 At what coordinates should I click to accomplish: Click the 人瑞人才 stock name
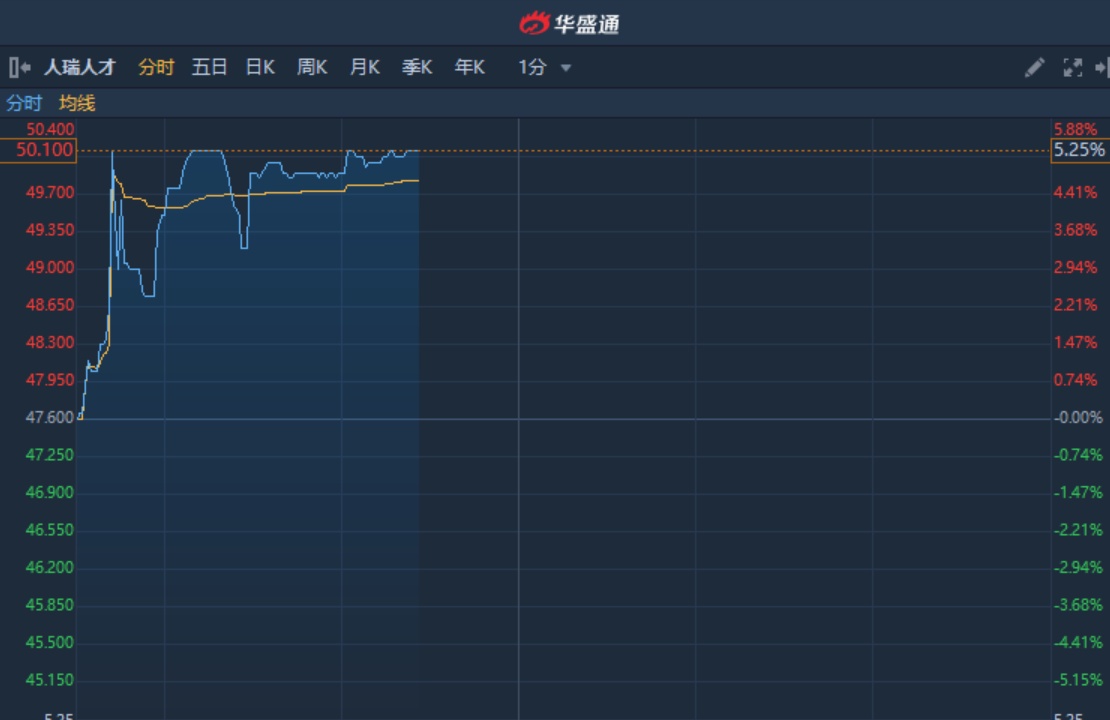coord(79,67)
